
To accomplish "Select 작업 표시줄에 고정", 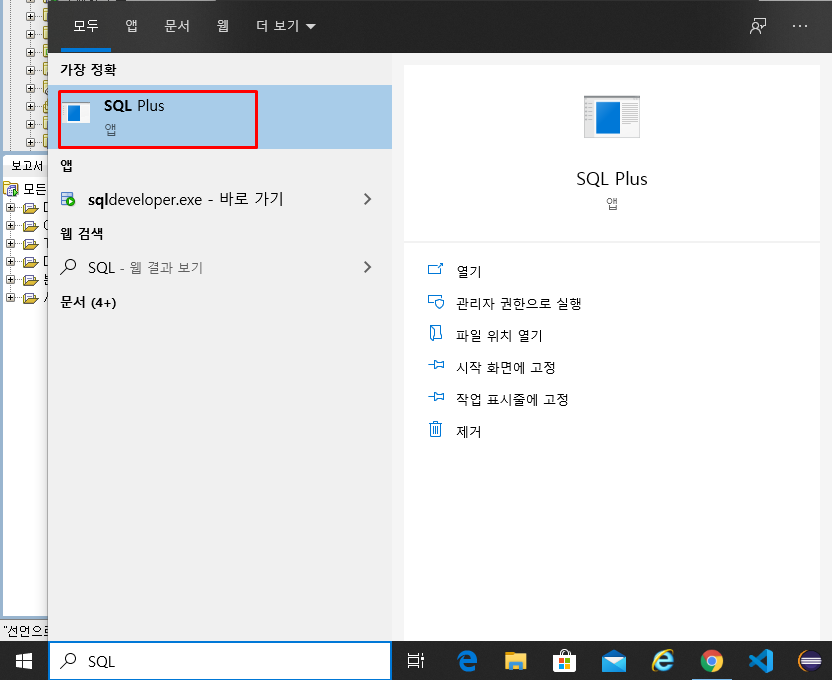I will click(x=513, y=399).
